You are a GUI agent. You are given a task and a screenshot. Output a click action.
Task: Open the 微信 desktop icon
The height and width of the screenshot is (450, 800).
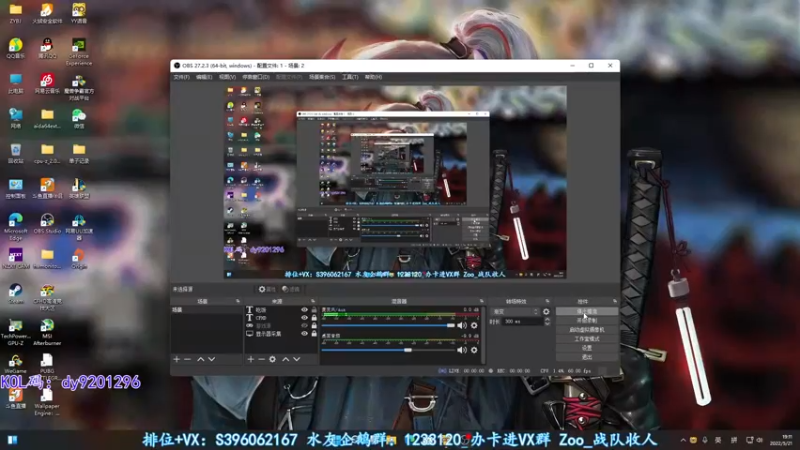79,118
